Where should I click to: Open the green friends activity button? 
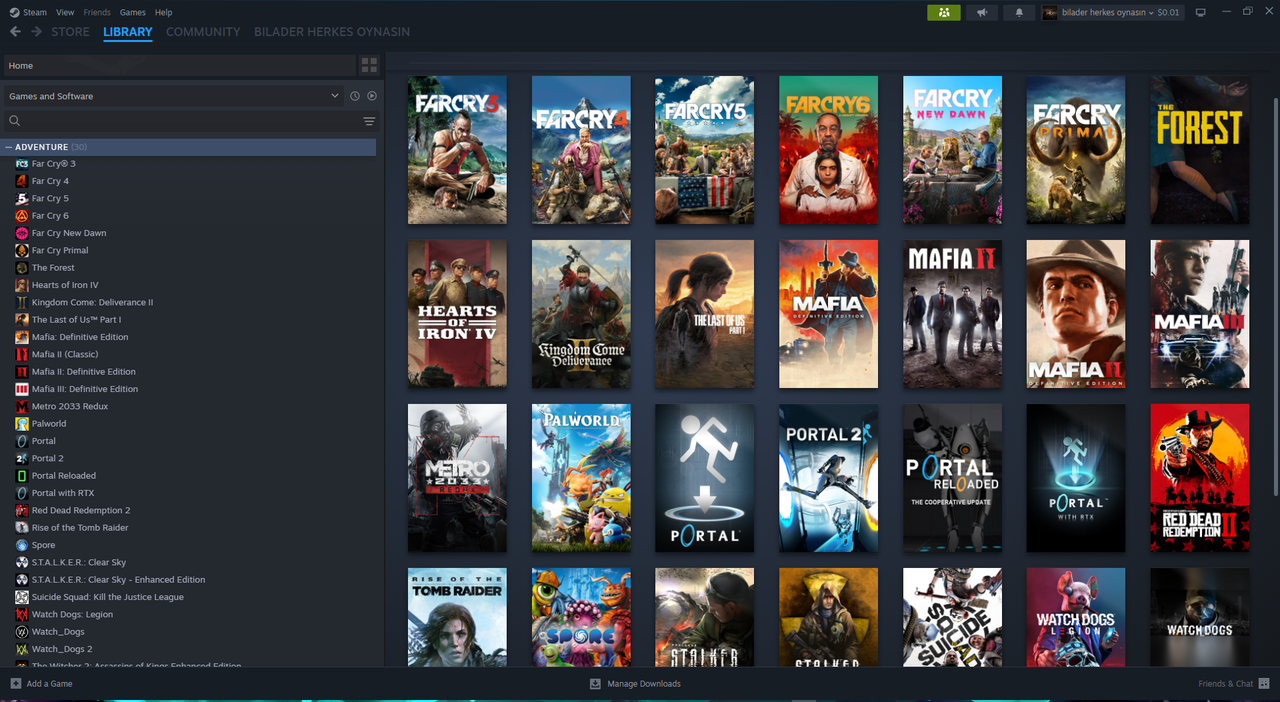coord(944,12)
